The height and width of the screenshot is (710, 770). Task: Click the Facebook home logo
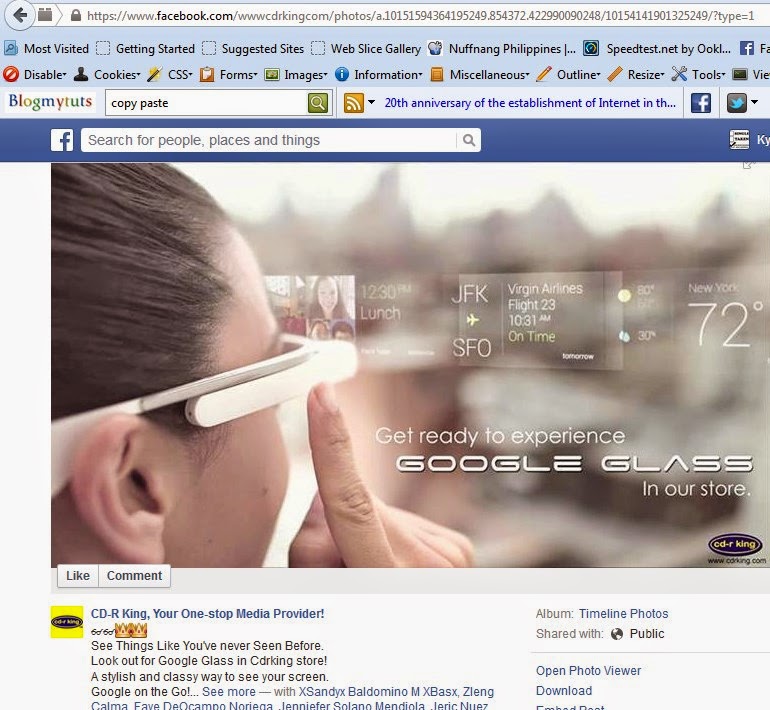click(x=62, y=140)
